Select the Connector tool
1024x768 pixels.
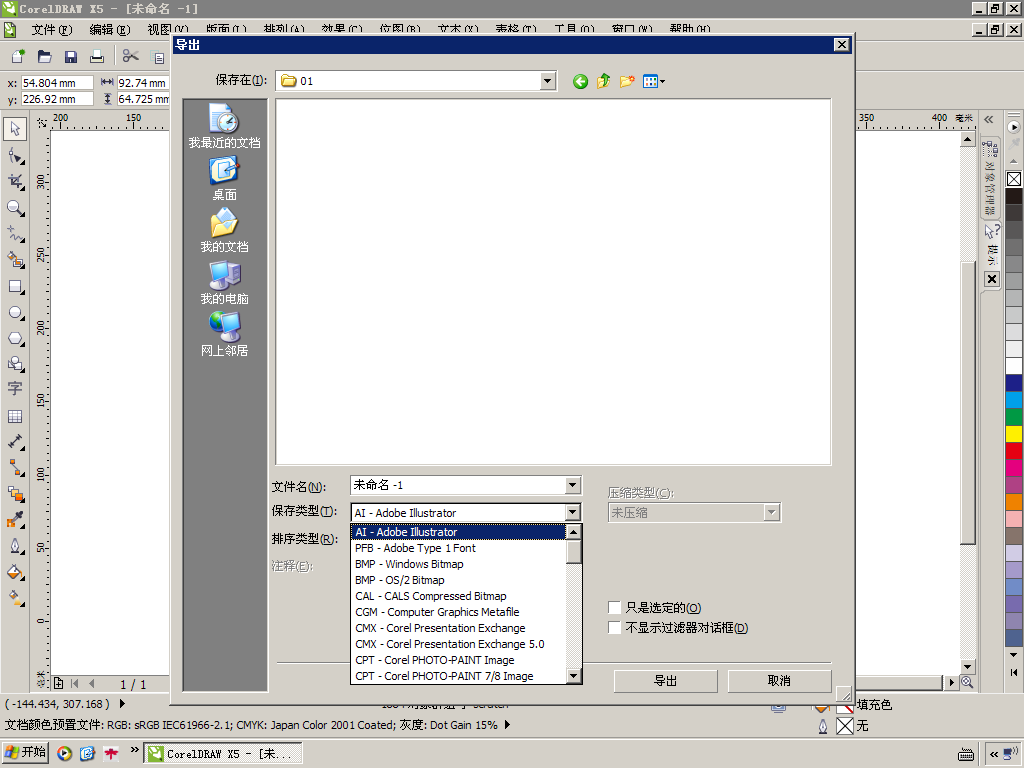(15, 468)
